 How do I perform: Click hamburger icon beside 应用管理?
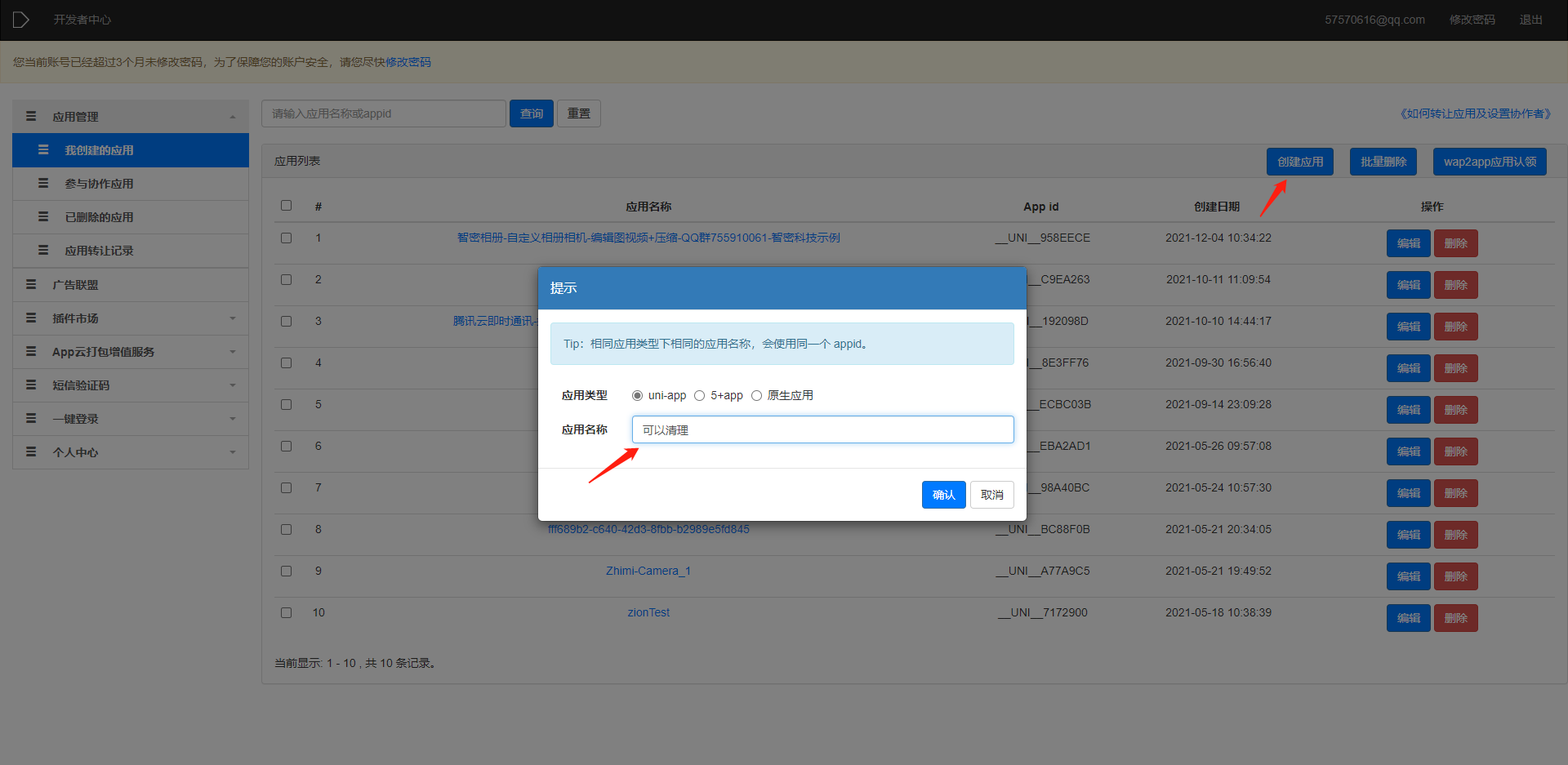[31, 117]
